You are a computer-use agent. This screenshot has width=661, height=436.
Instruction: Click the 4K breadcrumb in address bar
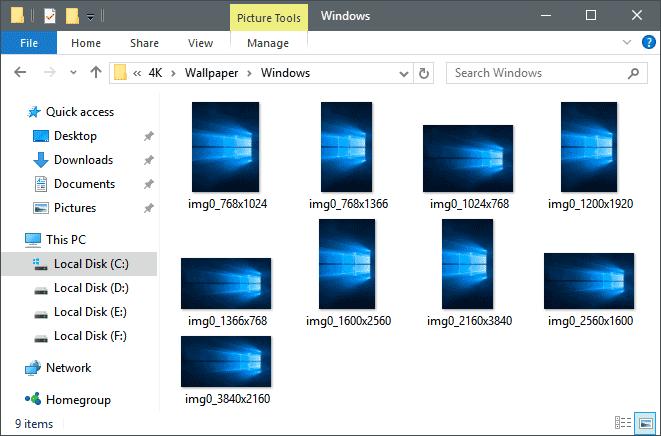pos(155,73)
